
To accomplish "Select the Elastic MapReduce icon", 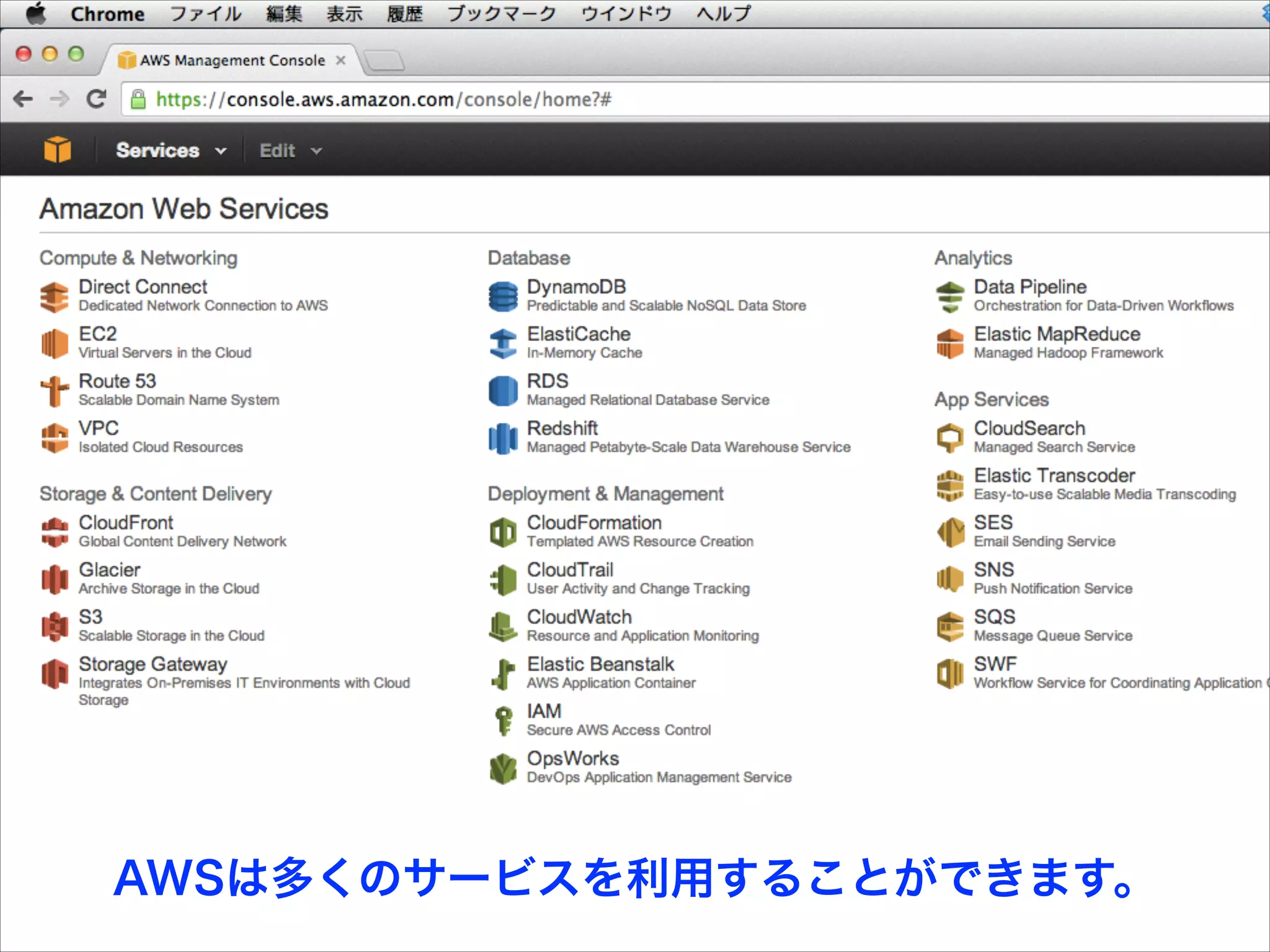I will pos(950,344).
